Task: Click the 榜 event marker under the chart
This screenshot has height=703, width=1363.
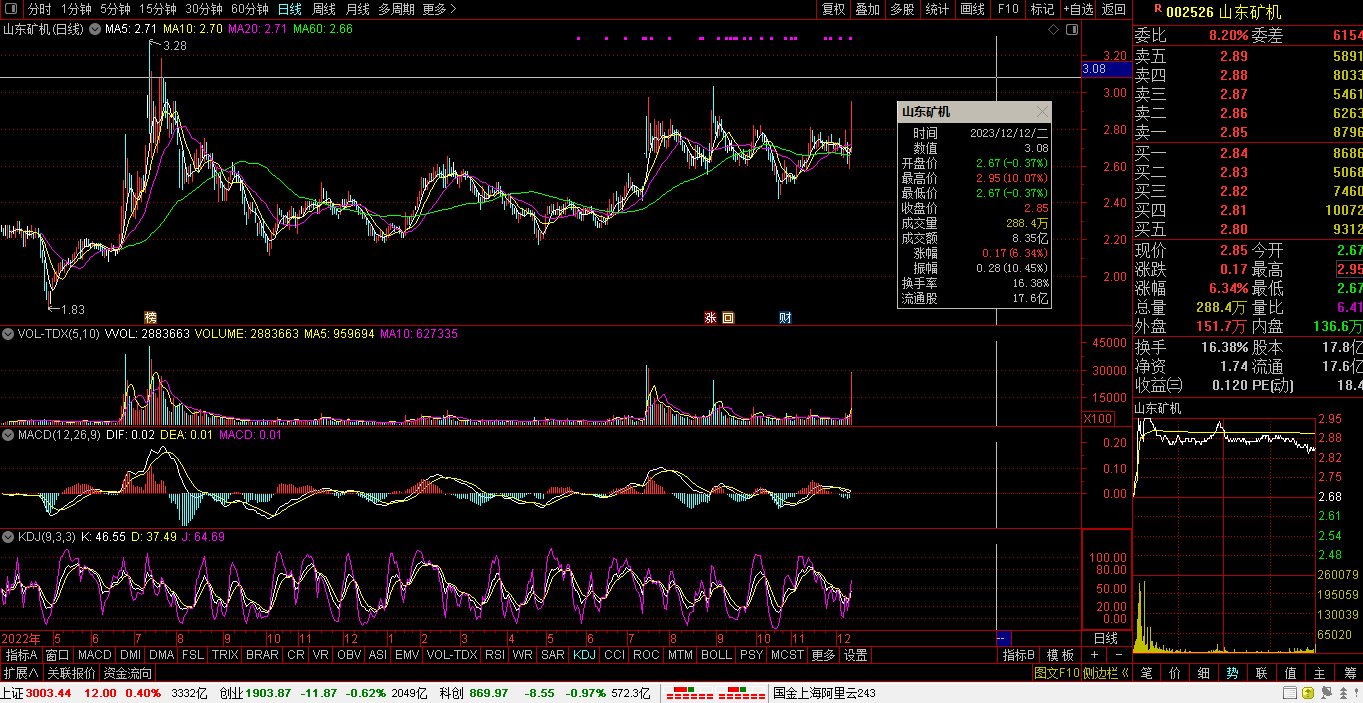Action: click(x=151, y=317)
